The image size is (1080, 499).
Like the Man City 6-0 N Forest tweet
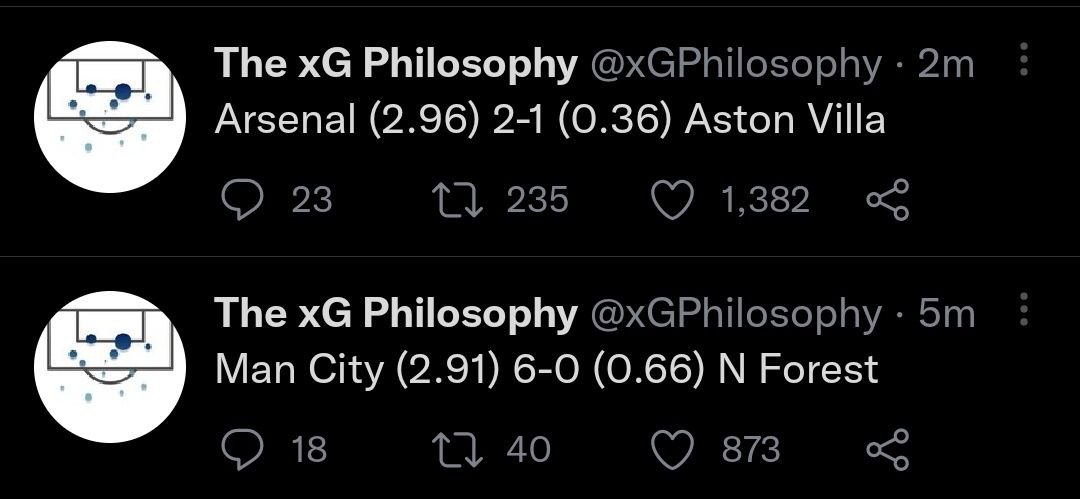673,449
